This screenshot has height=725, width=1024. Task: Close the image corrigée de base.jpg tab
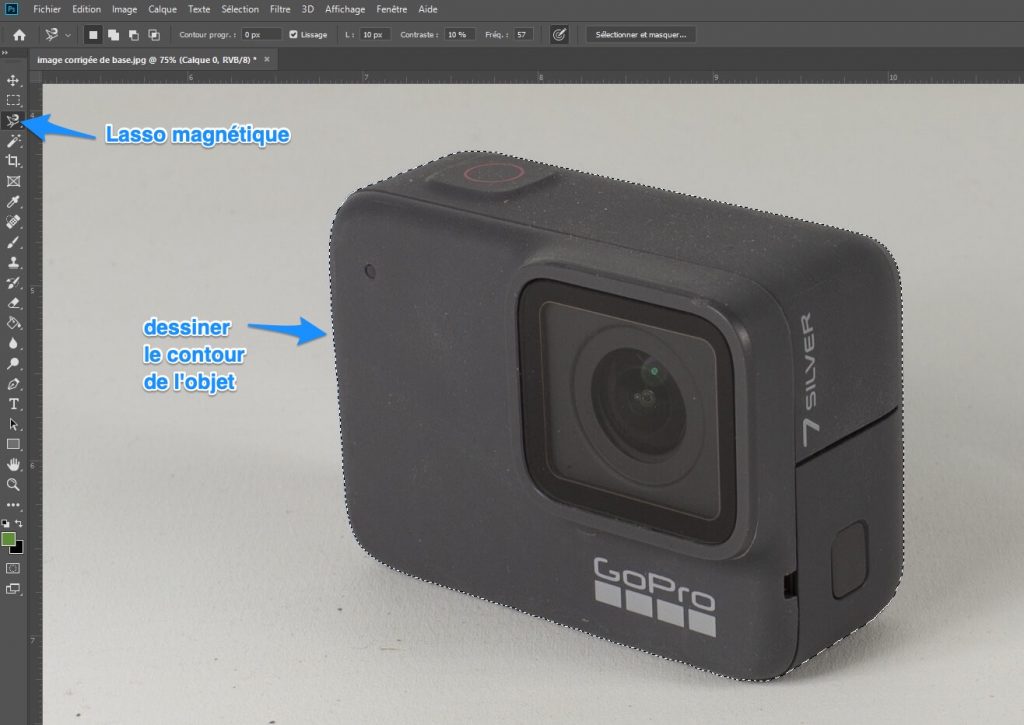(266, 59)
